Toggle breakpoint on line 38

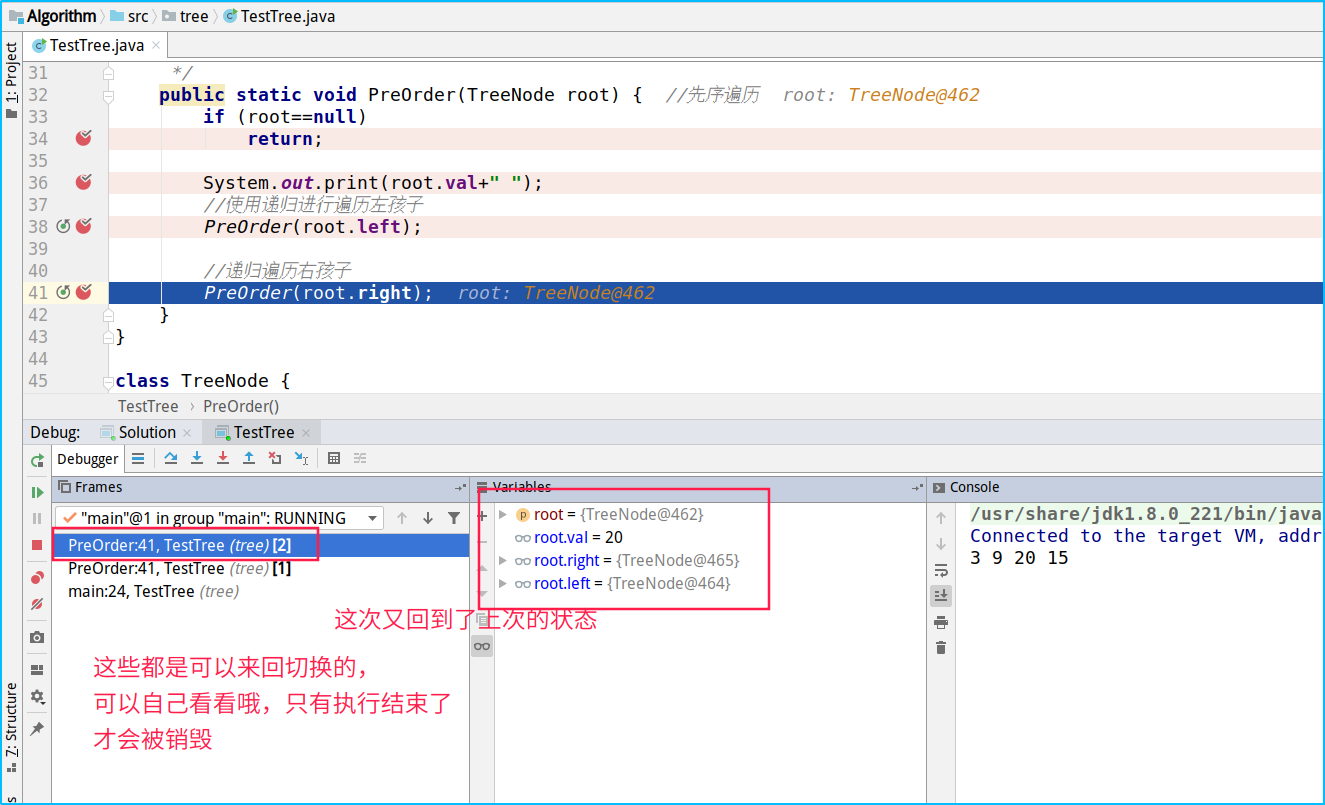84,226
